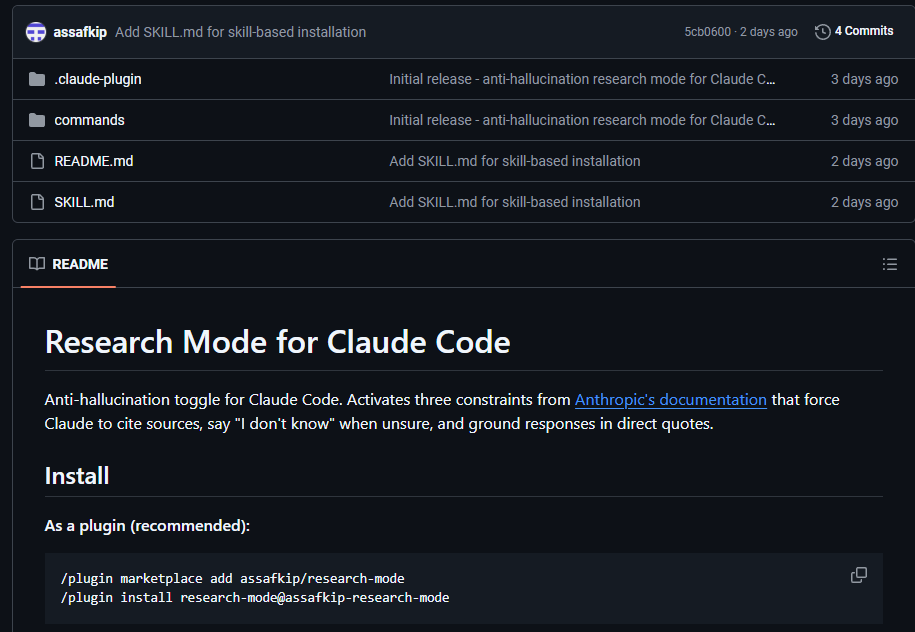
Task: Open SKILL.md row's Add SKILL.md commit message
Action: (515, 202)
